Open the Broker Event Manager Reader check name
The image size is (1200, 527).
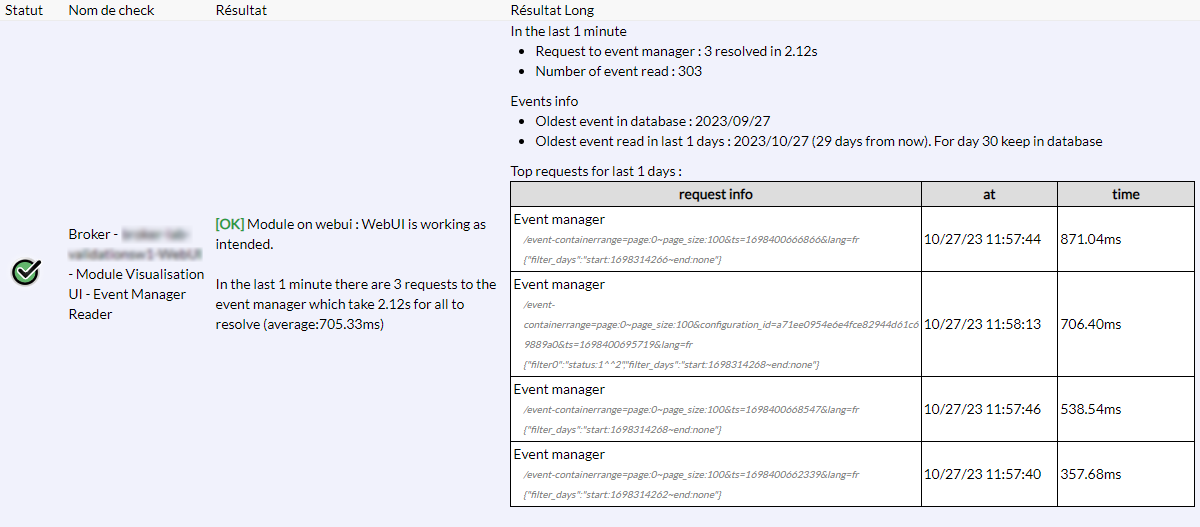(136, 274)
